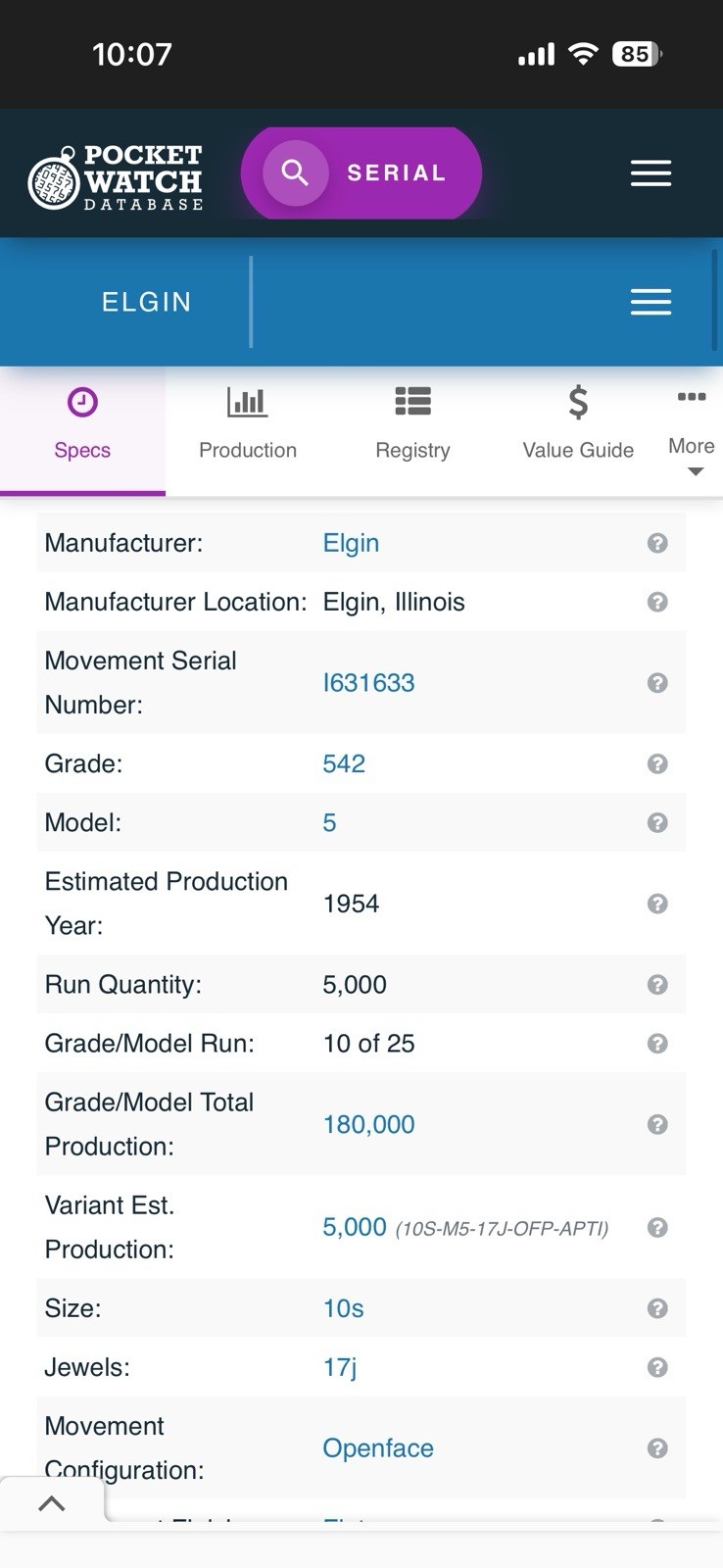The width and height of the screenshot is (723, 1568).
Task: Show help for Movement Serial Number row
Action: tap(657, 683)
